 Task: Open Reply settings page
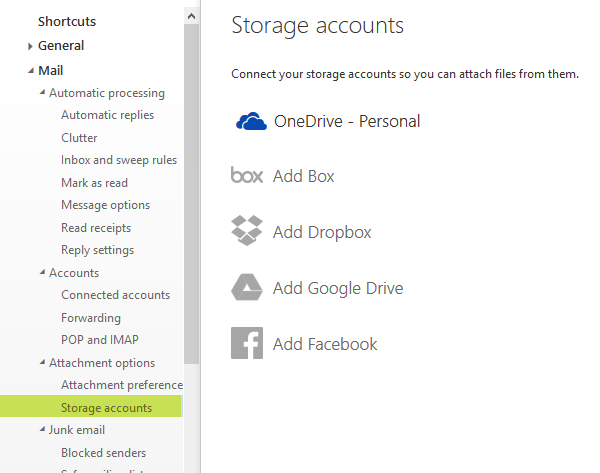(98, 250)
